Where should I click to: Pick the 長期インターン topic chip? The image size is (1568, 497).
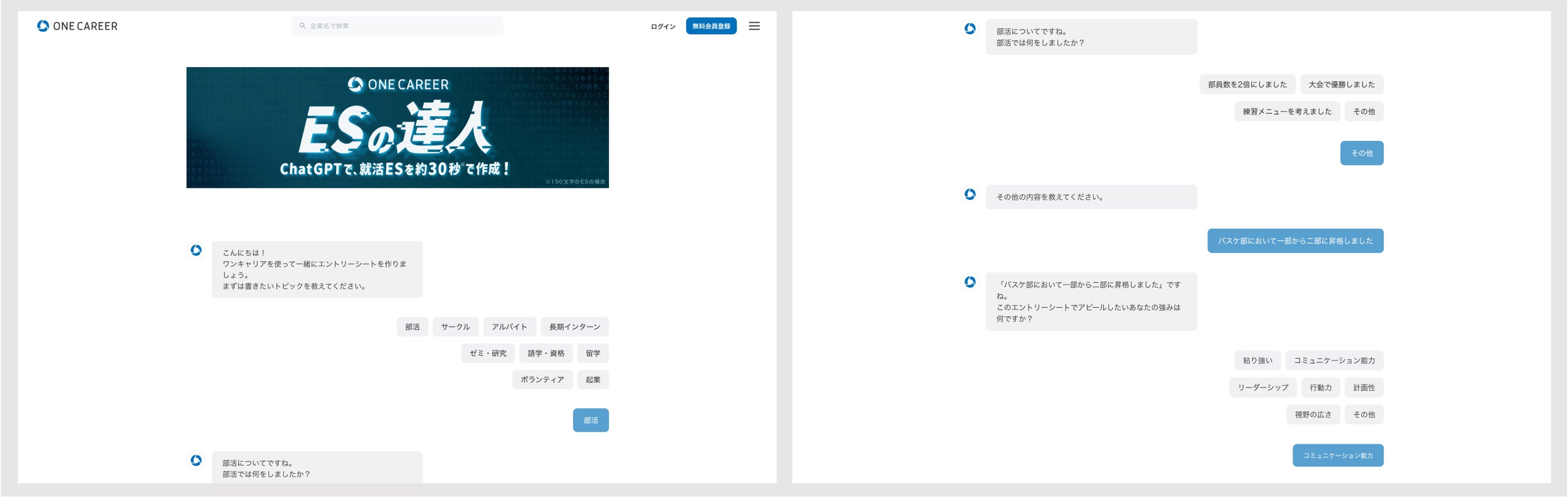(x=574, y=327)
